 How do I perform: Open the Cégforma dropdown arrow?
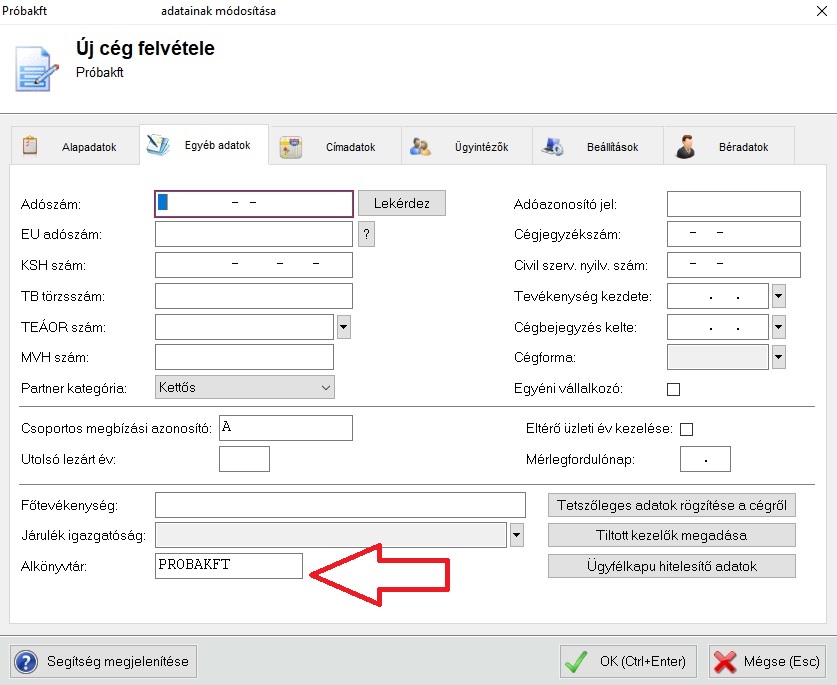[x=778, y=357]
